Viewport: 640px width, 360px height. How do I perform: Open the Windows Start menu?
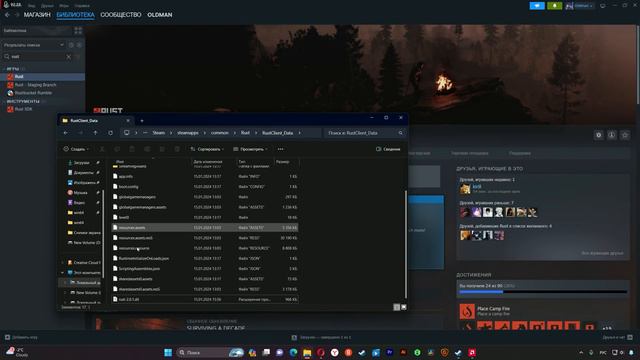coord(168,353)
